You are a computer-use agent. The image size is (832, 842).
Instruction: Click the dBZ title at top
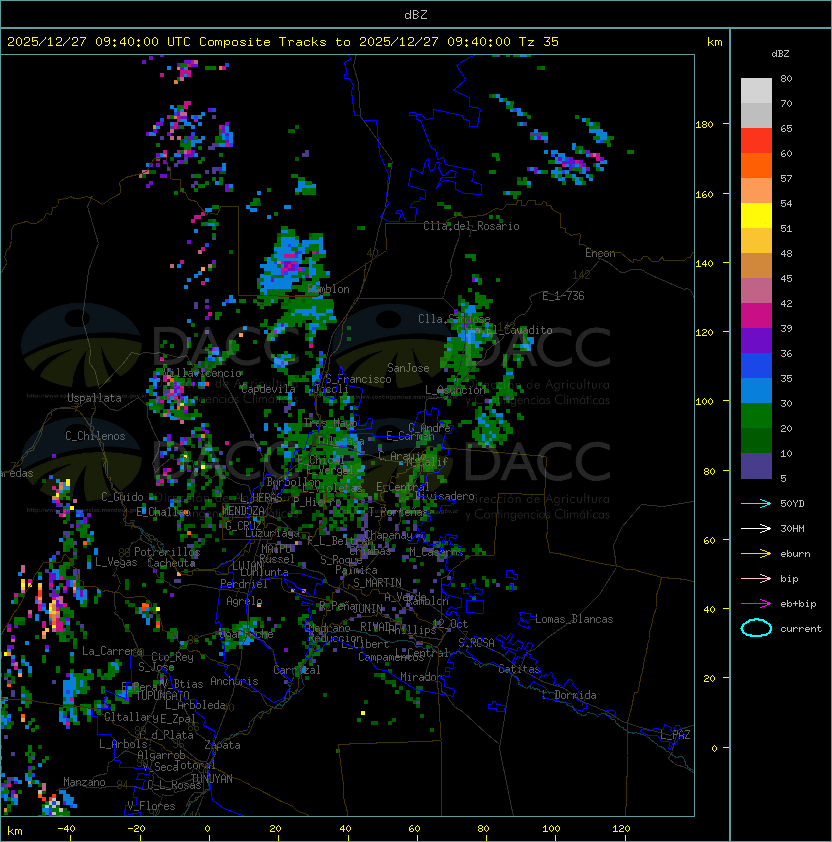(x=416, y=14)
